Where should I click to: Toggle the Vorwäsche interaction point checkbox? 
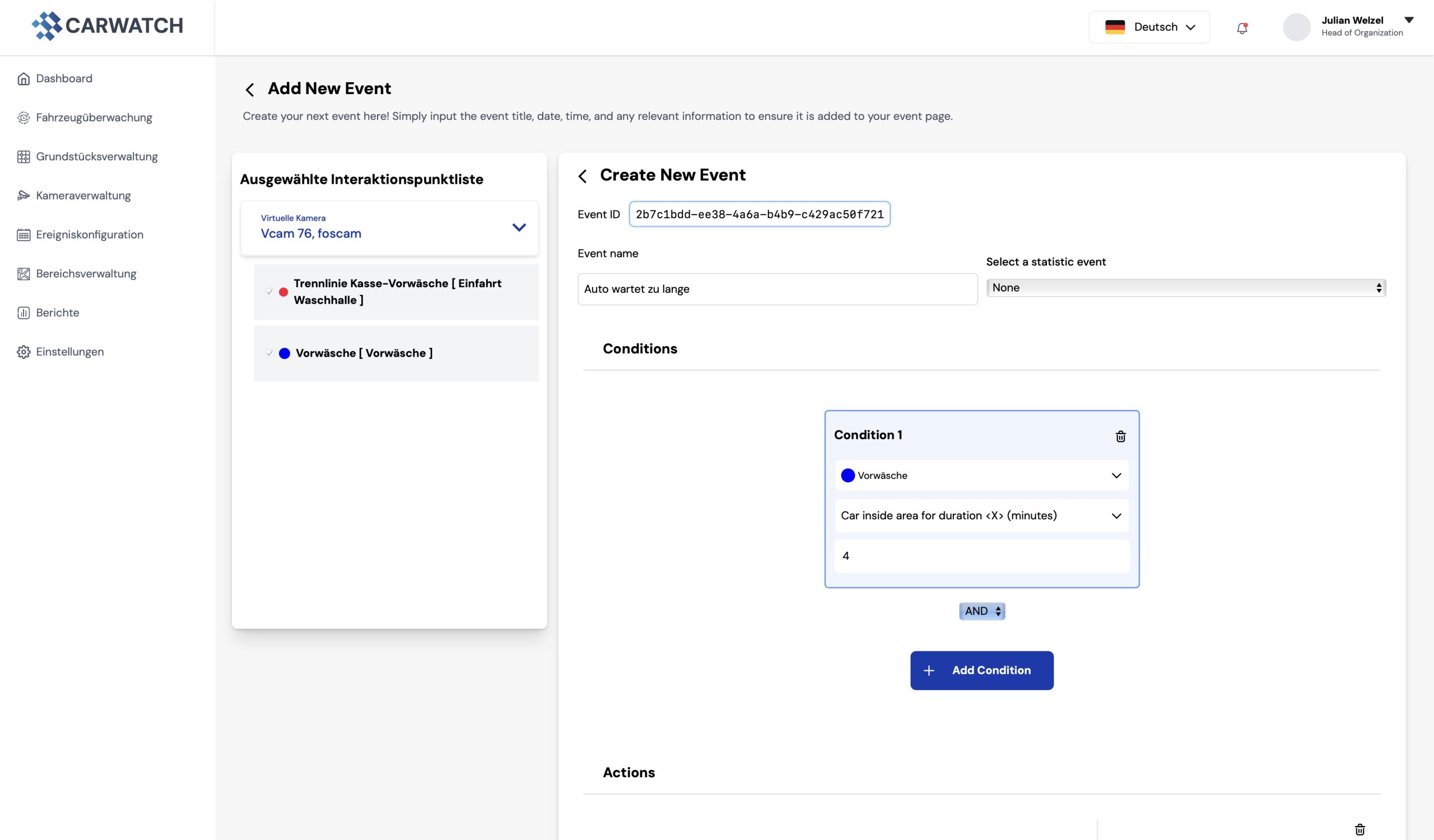tap(269, 353)
